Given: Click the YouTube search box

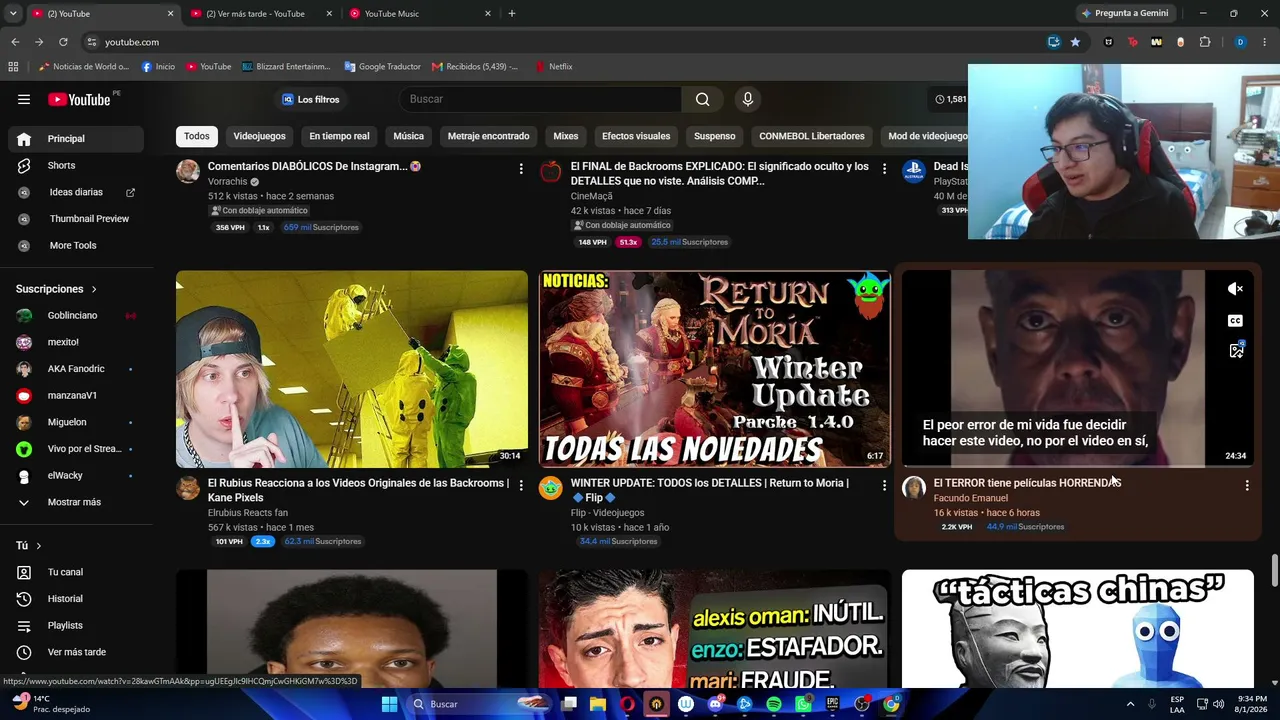Looking at the screenshot, I should click(x=540, y=99).
